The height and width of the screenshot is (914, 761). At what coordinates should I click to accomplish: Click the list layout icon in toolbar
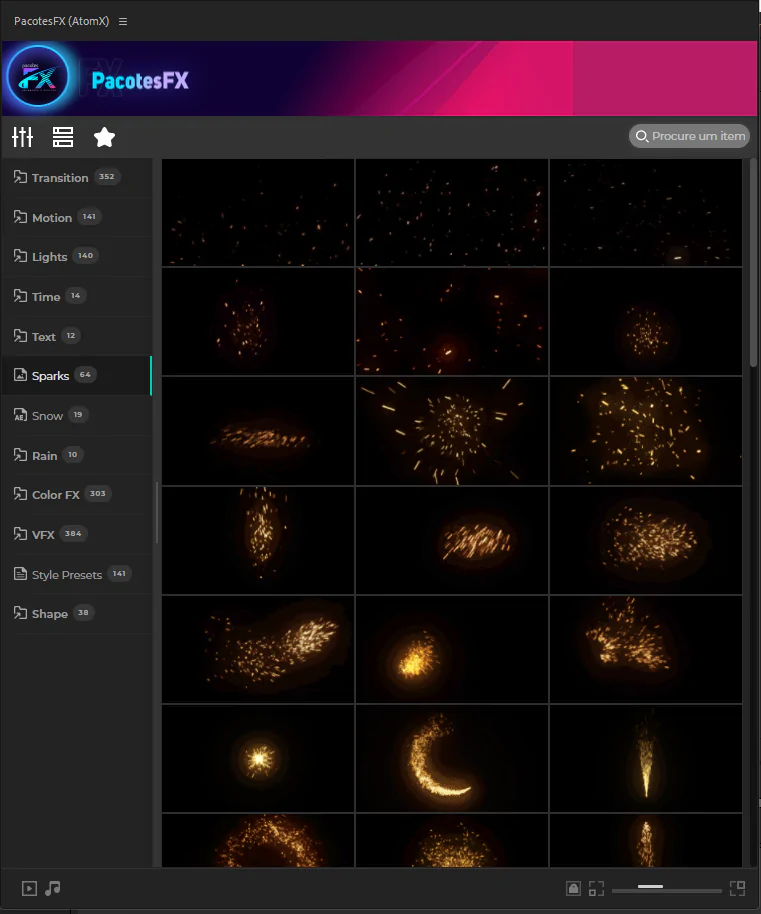click(x=63, y=137)
